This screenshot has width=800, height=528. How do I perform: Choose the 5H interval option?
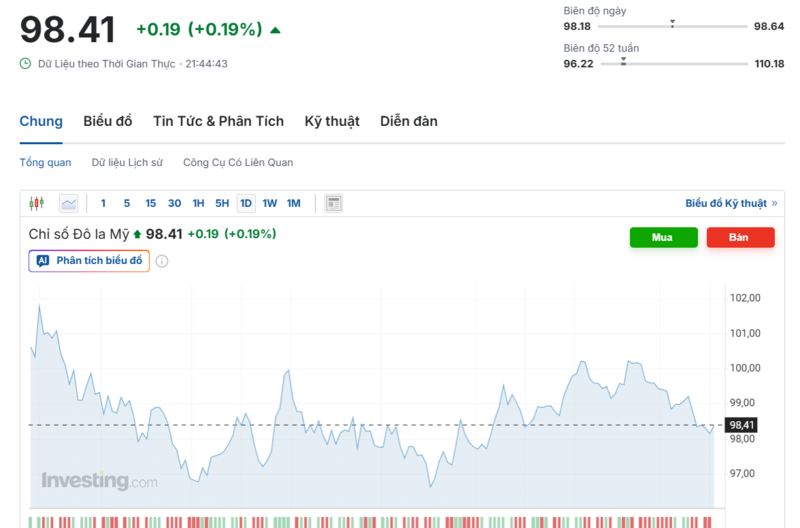[222, 203]
